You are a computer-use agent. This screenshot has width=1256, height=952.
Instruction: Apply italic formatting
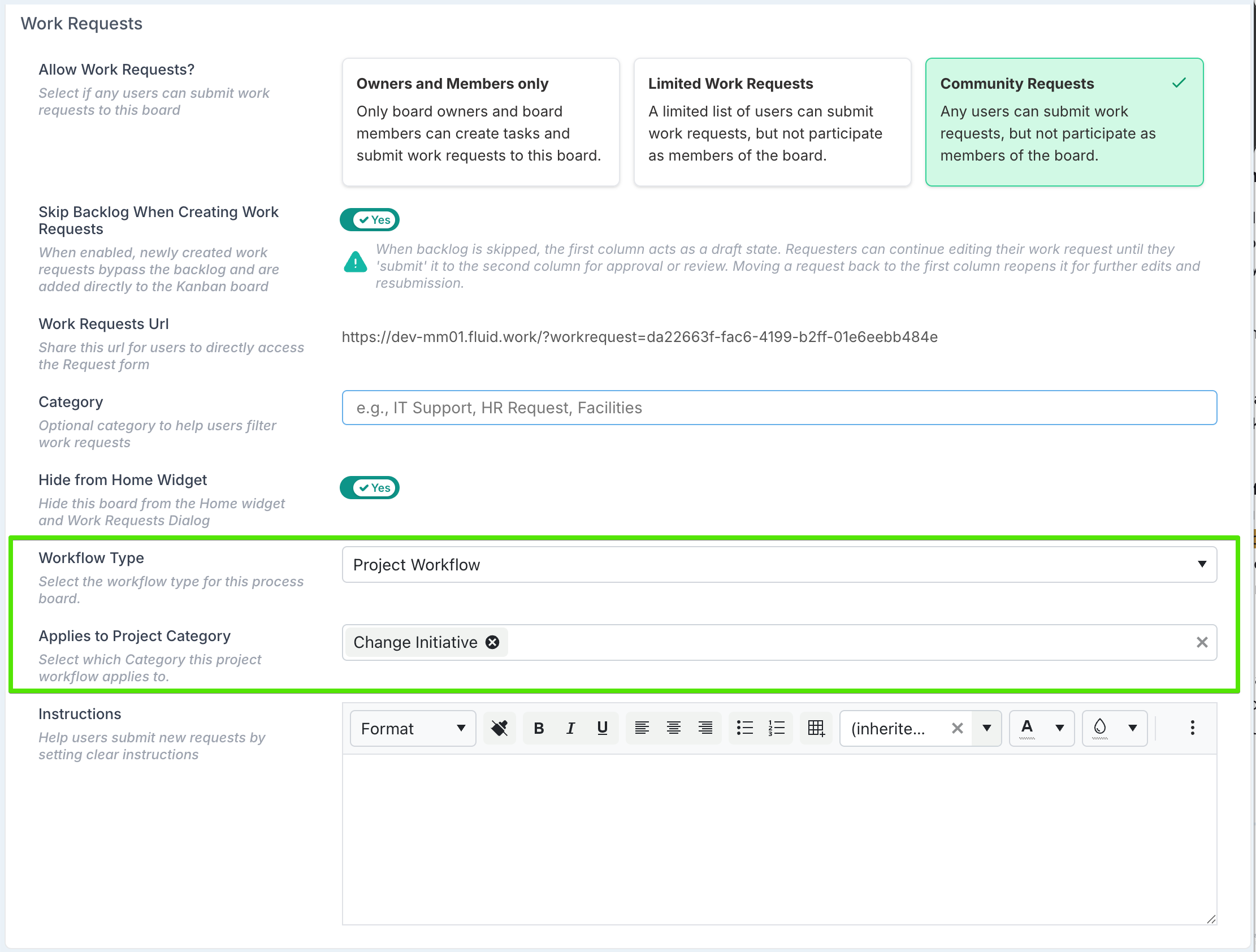tap(570, 728)
